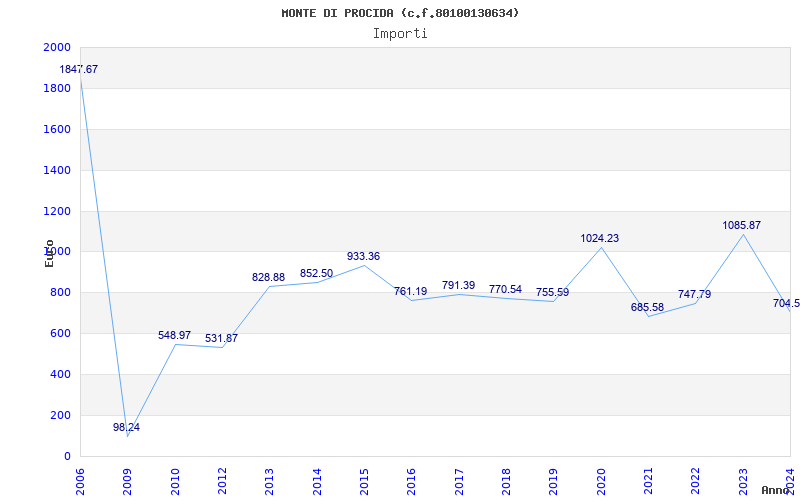Click the 747.79 data label

click(694, 294)
